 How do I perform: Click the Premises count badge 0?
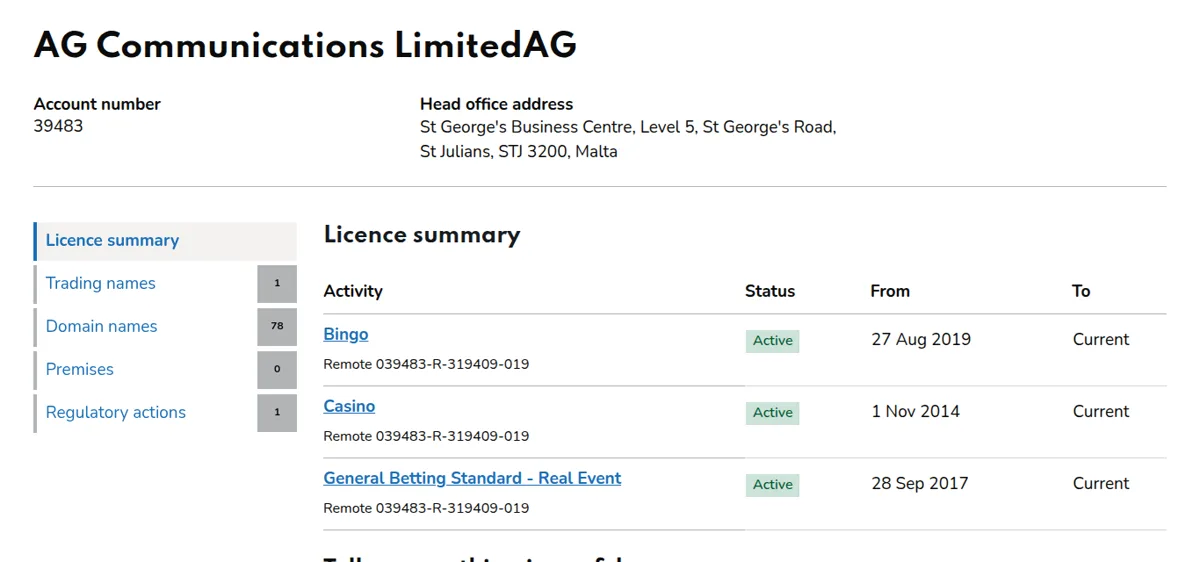(277, 370)
